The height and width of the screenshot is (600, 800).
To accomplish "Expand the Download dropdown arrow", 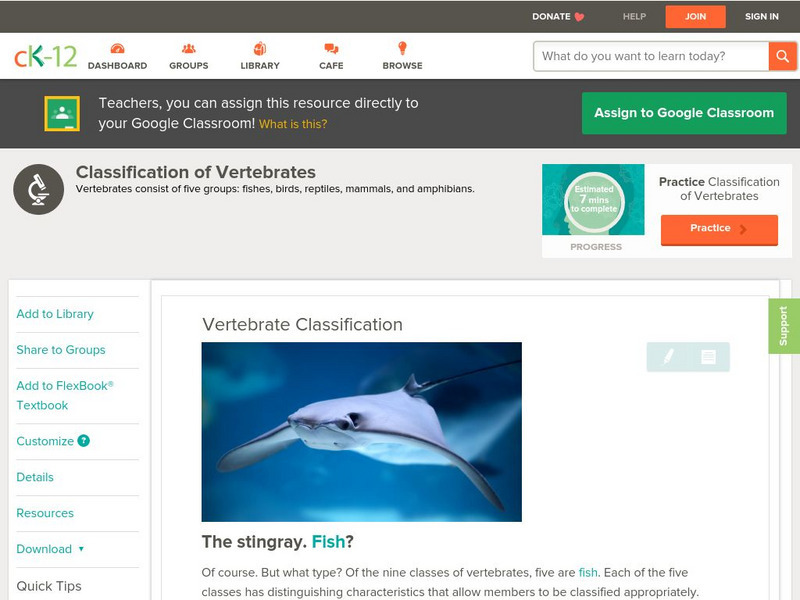I will (x=81, y=549).
